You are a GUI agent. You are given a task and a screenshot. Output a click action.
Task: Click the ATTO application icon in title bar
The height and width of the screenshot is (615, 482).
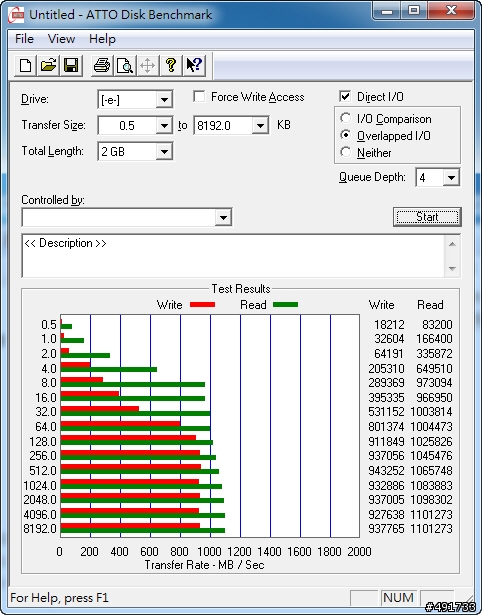click(x=16, y=15)
